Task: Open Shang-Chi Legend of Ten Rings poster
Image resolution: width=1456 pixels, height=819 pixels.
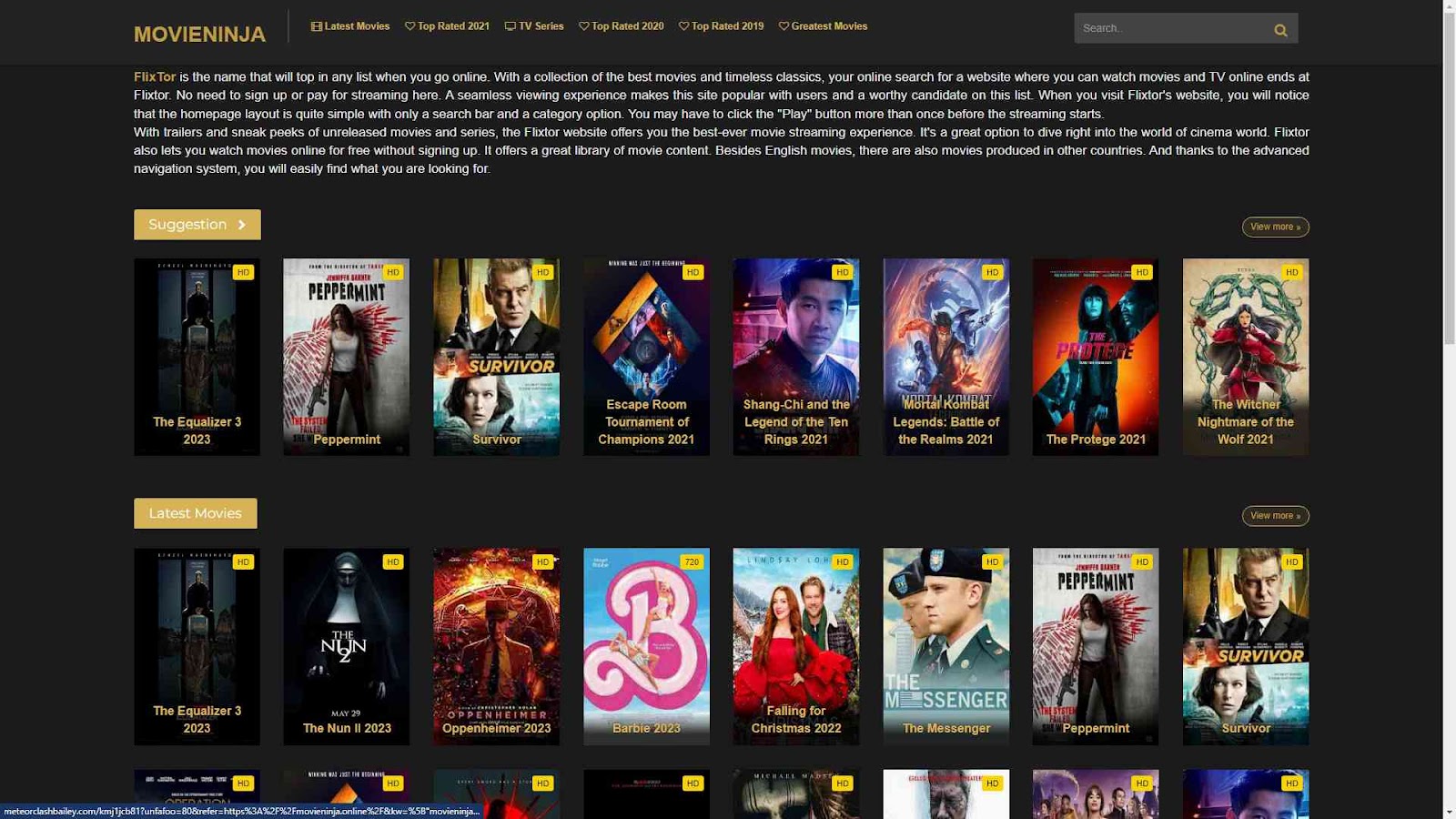Action: point(795,357)
